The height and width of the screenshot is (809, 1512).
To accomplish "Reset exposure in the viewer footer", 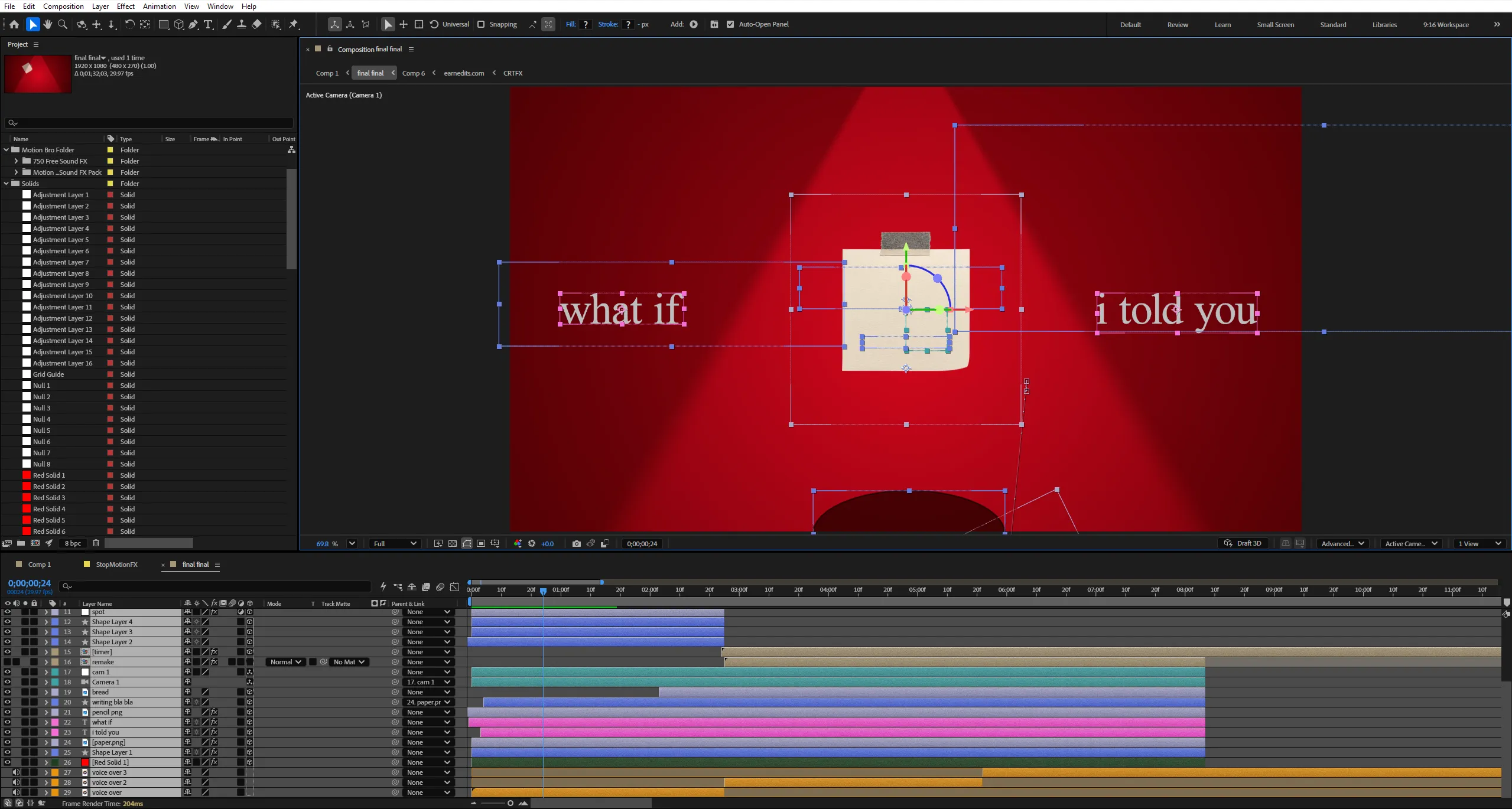I will click(x=532, y=544).
